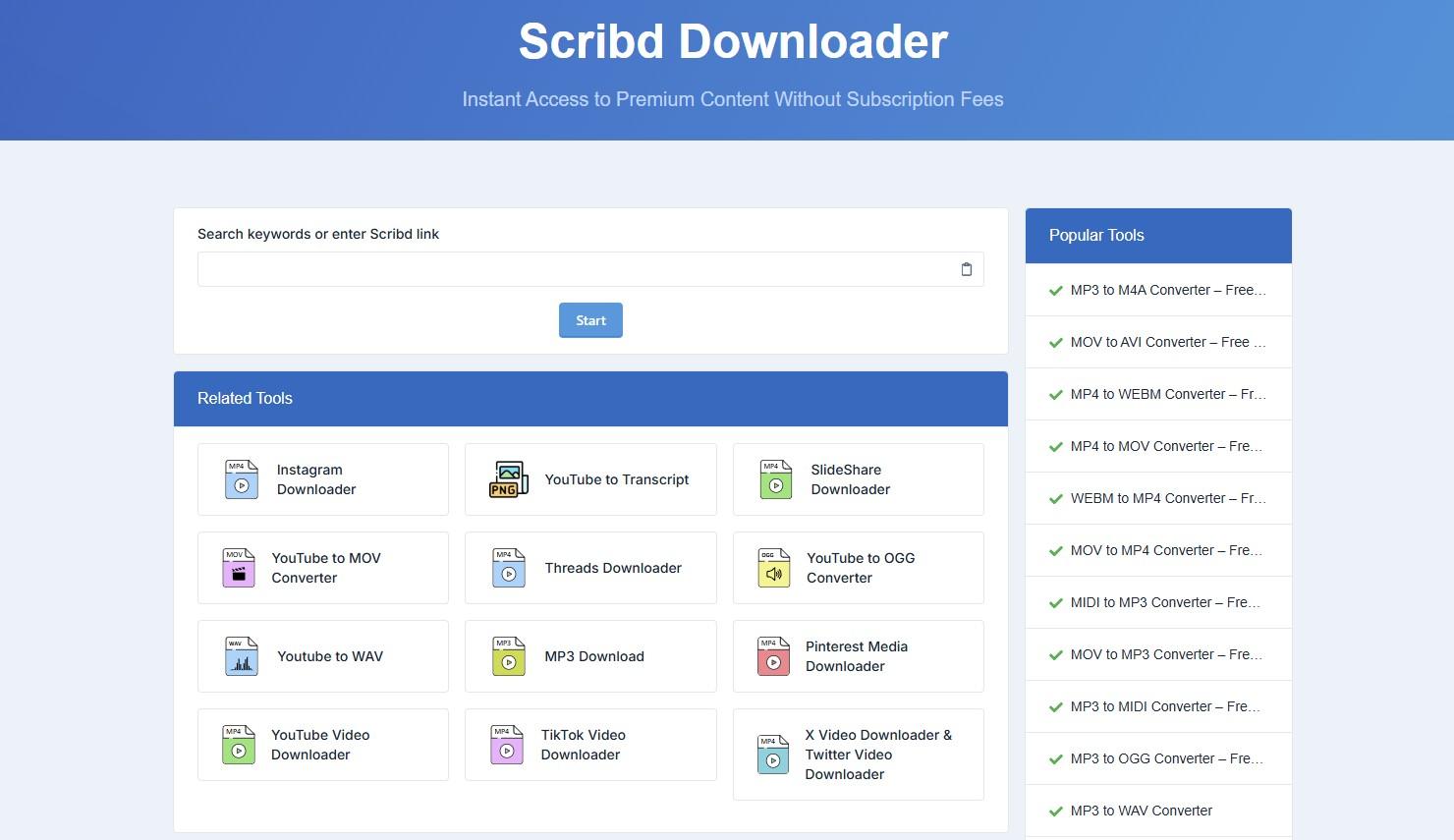Click the MP3 Download file icon
Screen dimensions: 1454x840
pos(509,656)
